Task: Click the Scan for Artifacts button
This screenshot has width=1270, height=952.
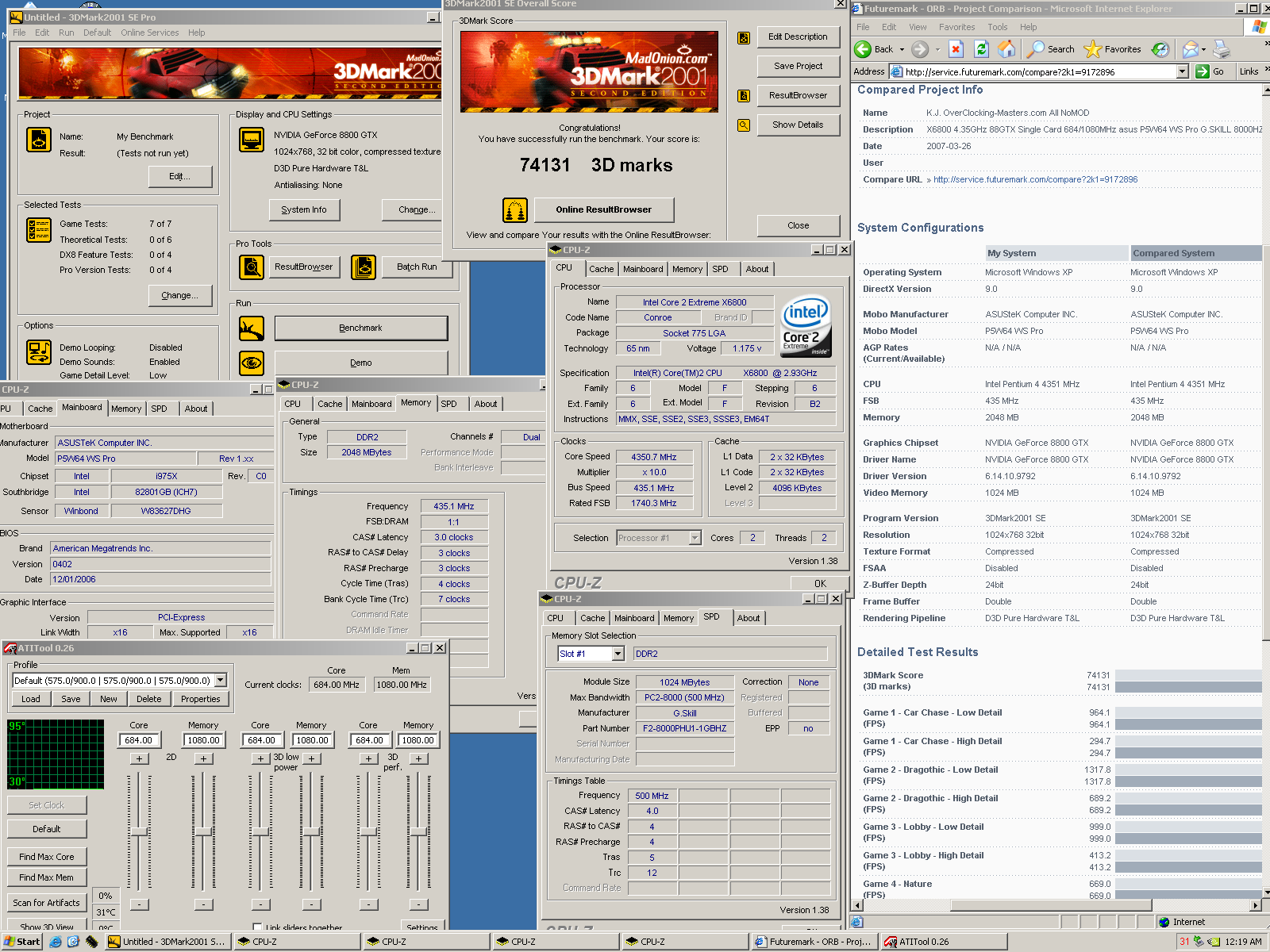Action: [x=47, y=903]
